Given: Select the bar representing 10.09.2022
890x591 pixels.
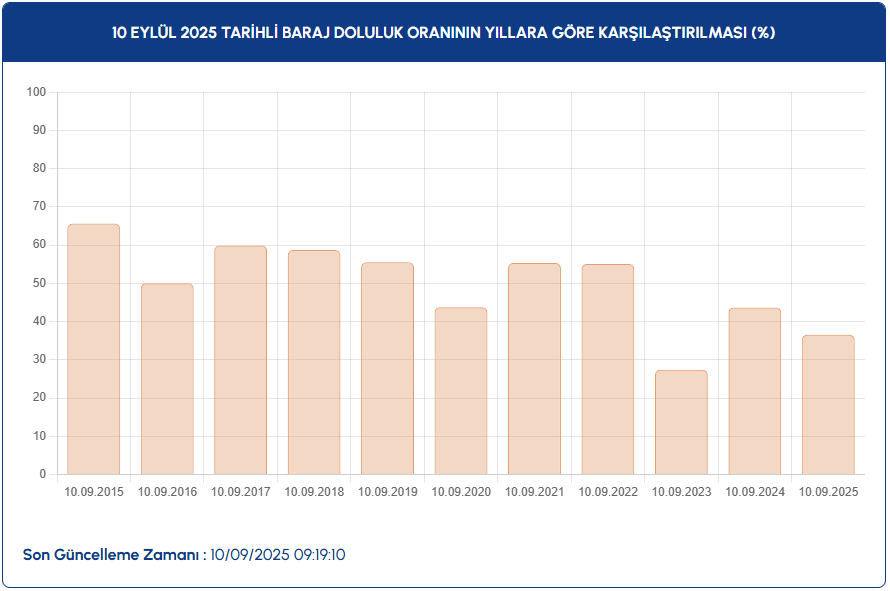Looking at the screenshot, I should (608, 369).
